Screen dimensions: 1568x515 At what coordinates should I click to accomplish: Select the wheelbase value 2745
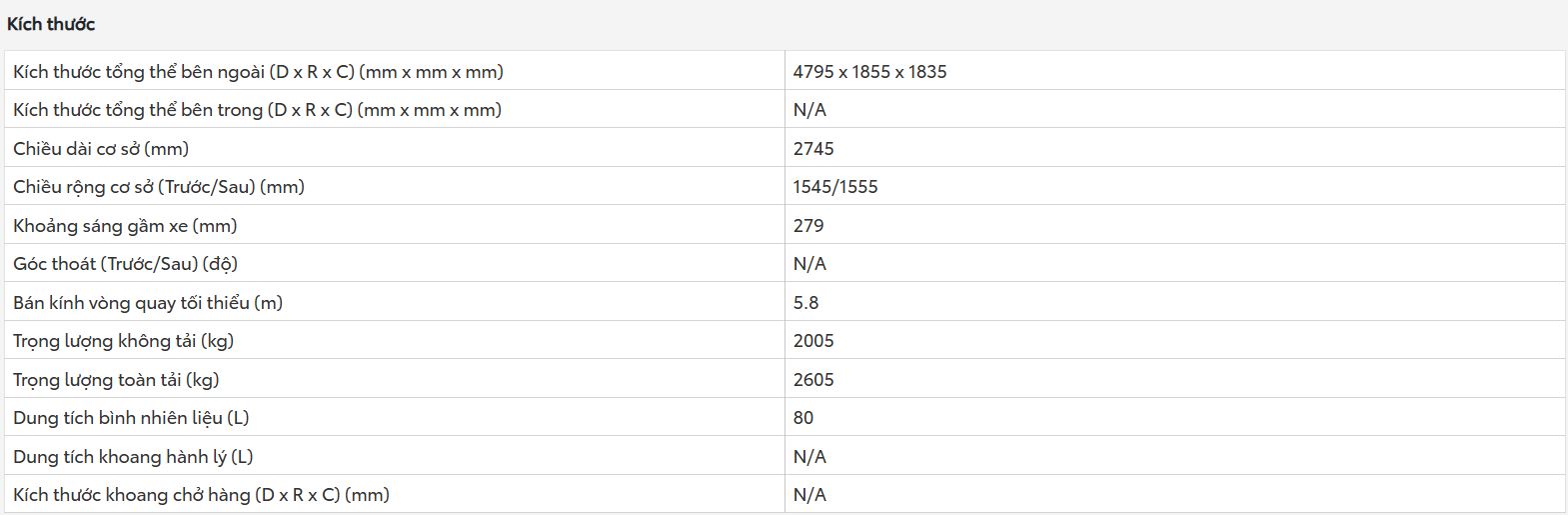[x=813, y=149]
